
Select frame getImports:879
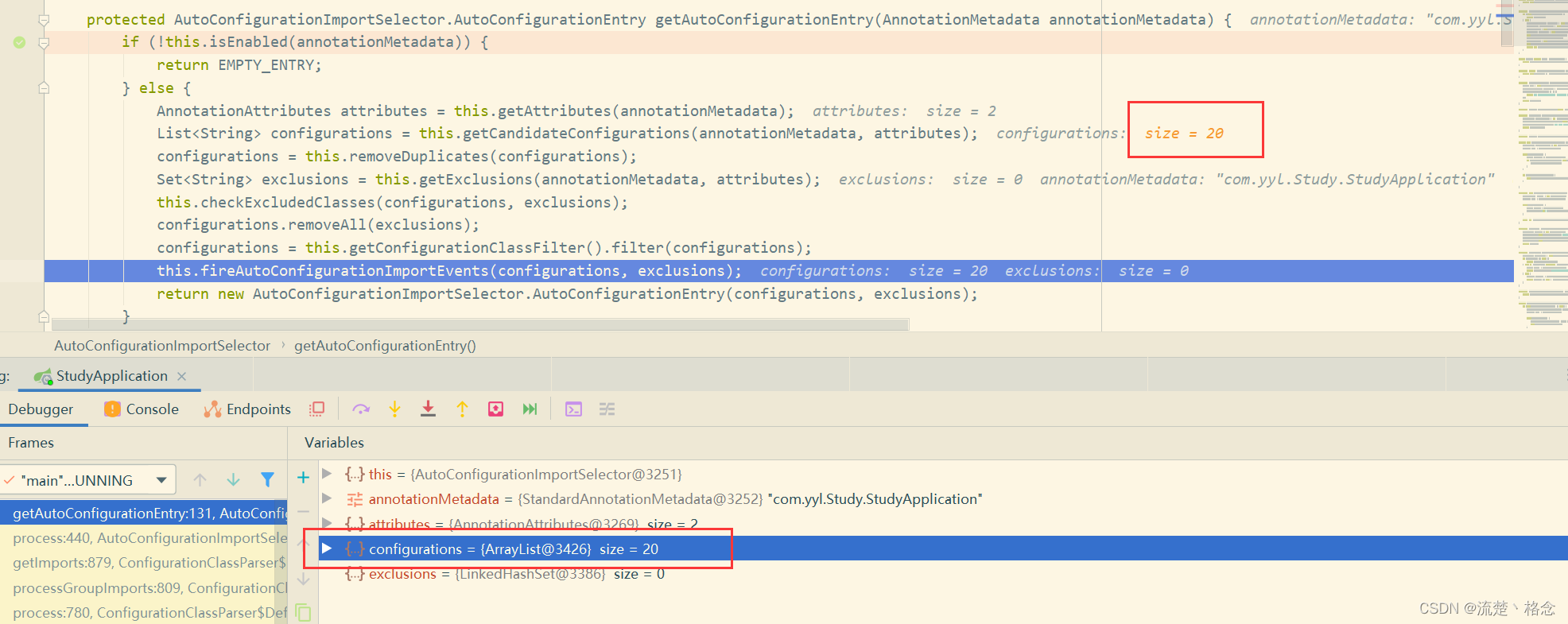coord(143,563)
